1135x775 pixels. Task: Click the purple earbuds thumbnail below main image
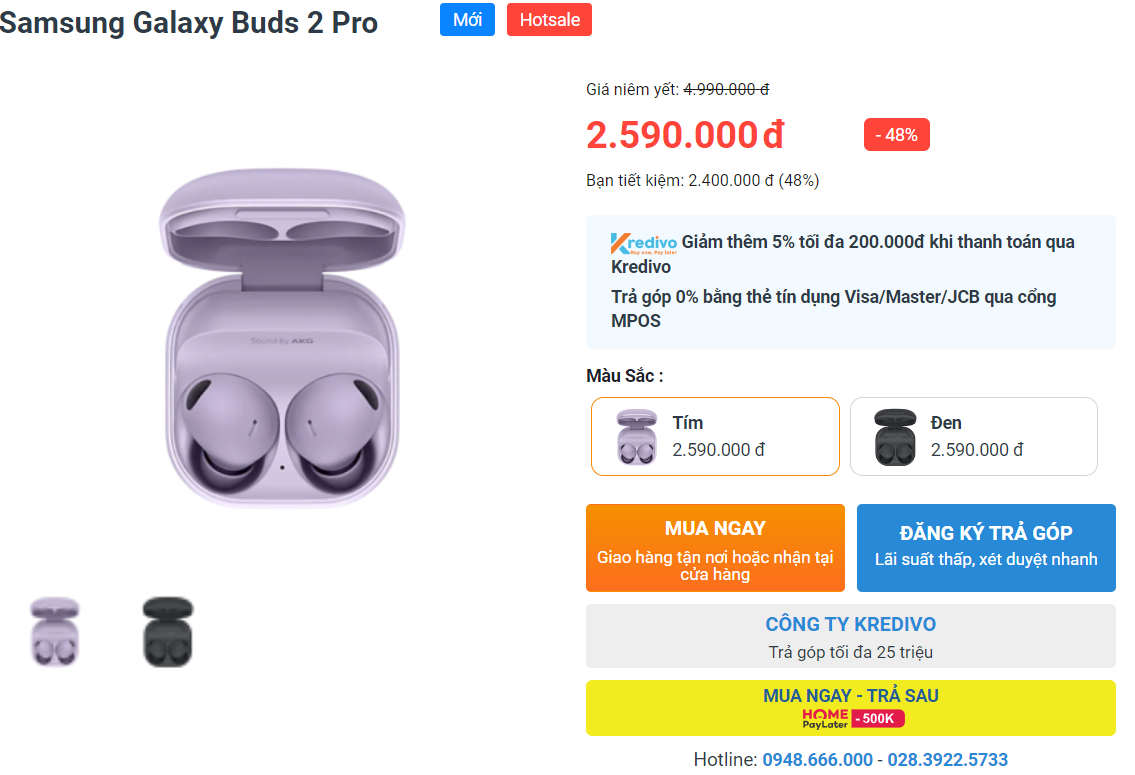54,631
